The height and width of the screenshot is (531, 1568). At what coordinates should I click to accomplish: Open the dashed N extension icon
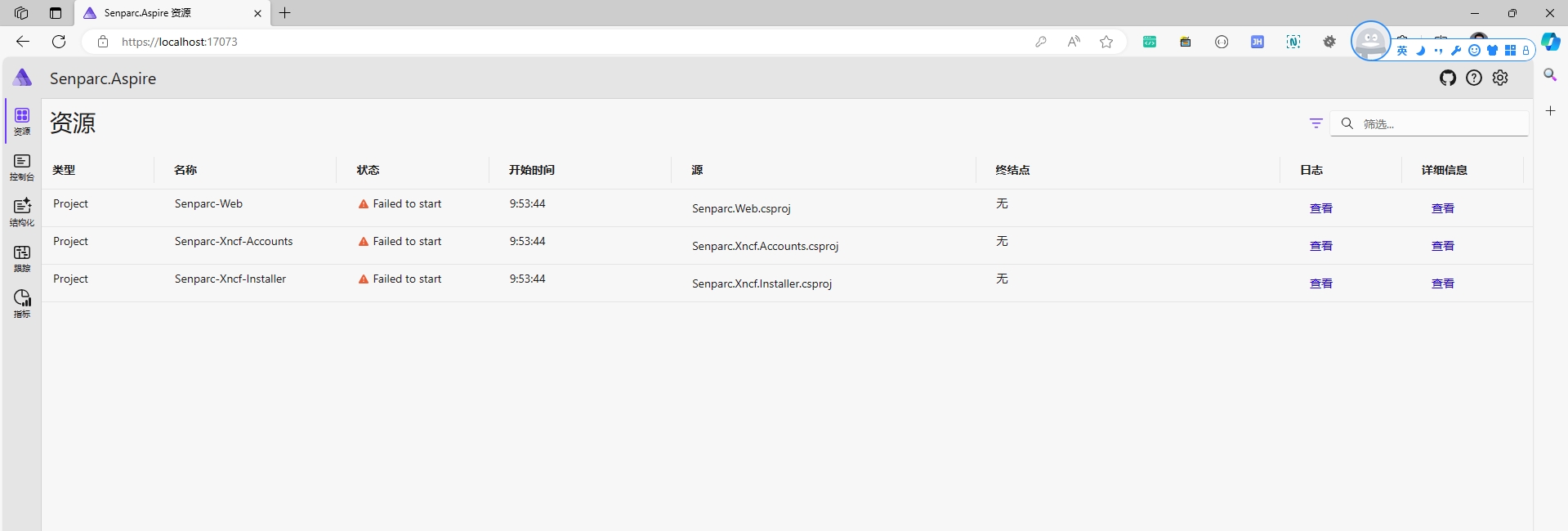(x=1293, y=42)
